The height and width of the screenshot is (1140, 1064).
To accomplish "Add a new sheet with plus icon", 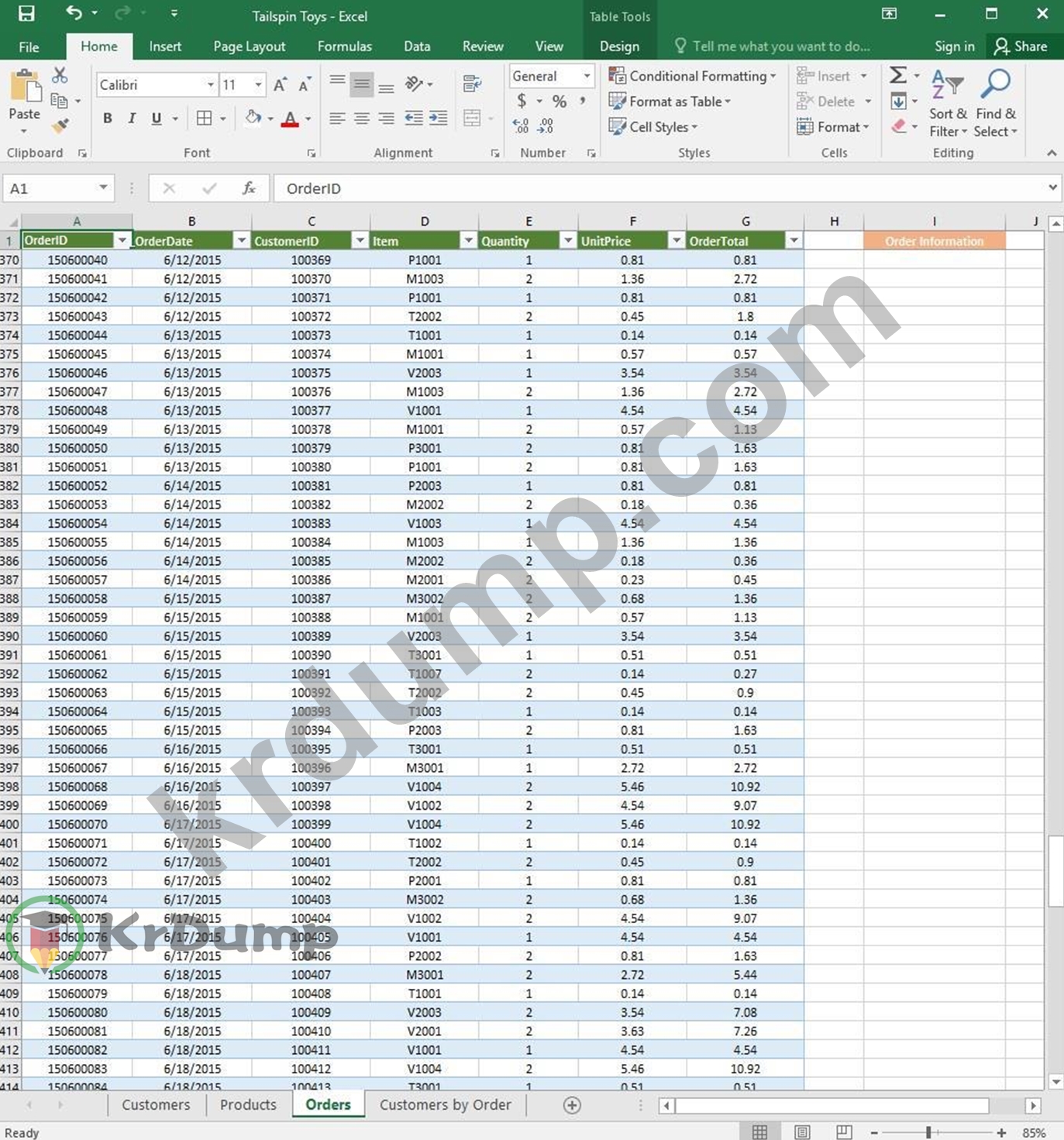I will [x=572, y=1105].
